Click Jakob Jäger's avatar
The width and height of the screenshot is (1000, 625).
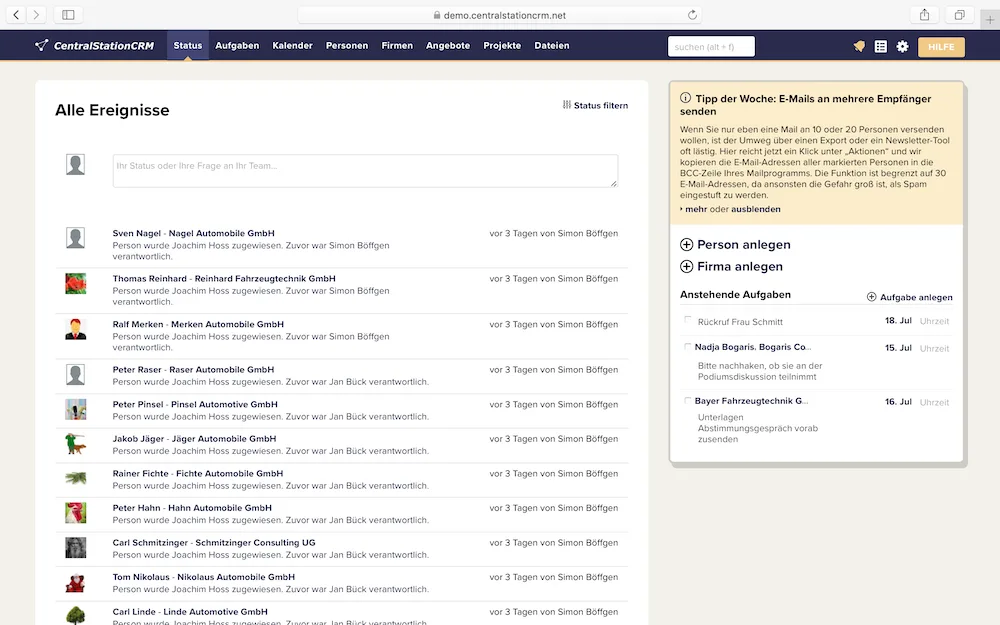(x=75, y=443)
